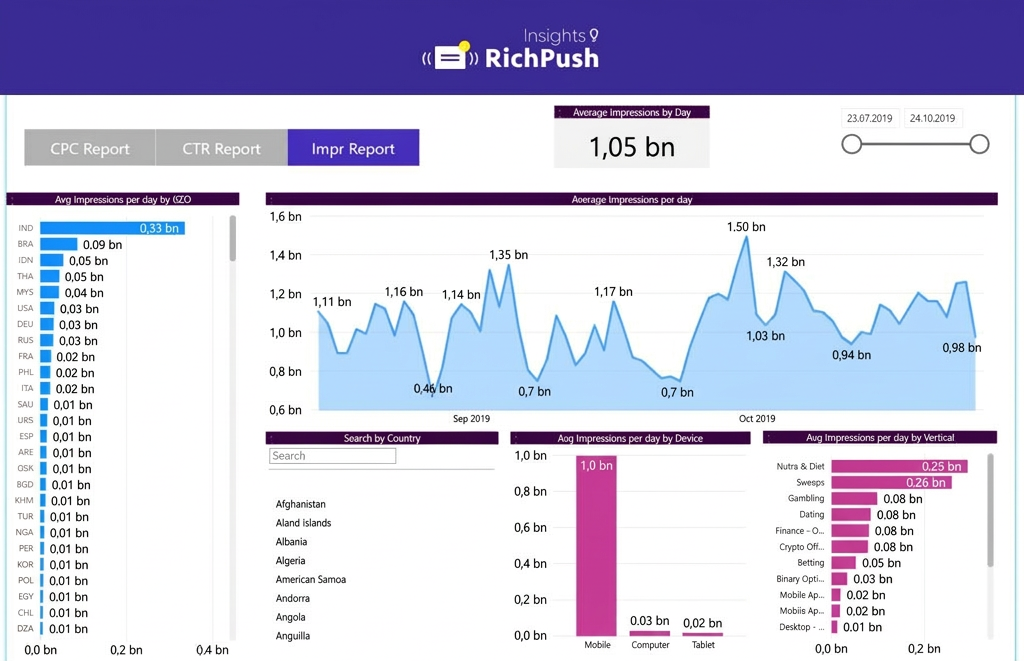Select Angola in the country list

tap(291, 617)
